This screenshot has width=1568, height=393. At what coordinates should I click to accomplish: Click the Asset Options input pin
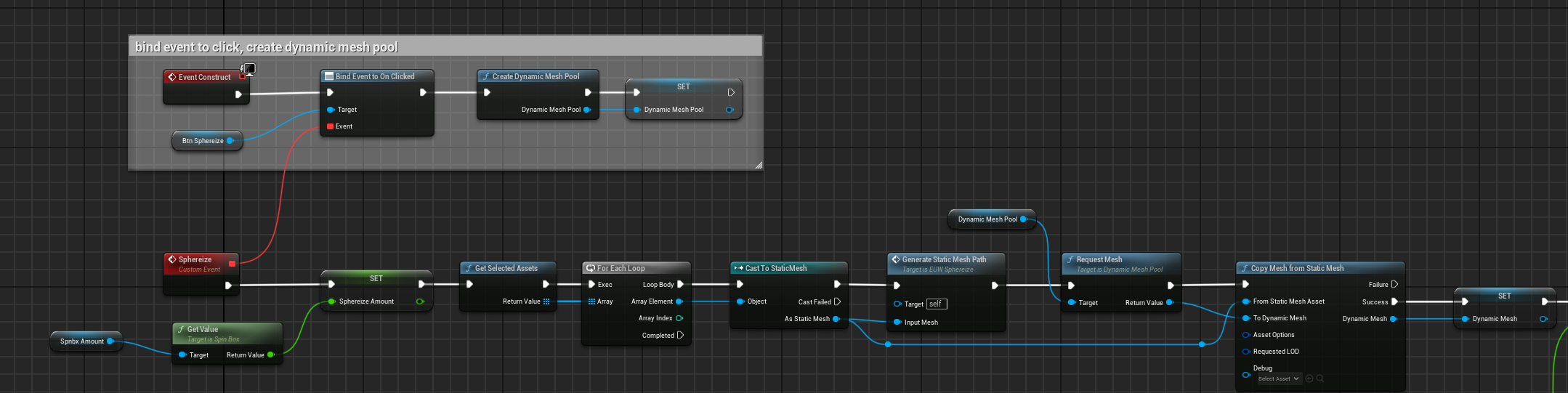coord(1246,335)
